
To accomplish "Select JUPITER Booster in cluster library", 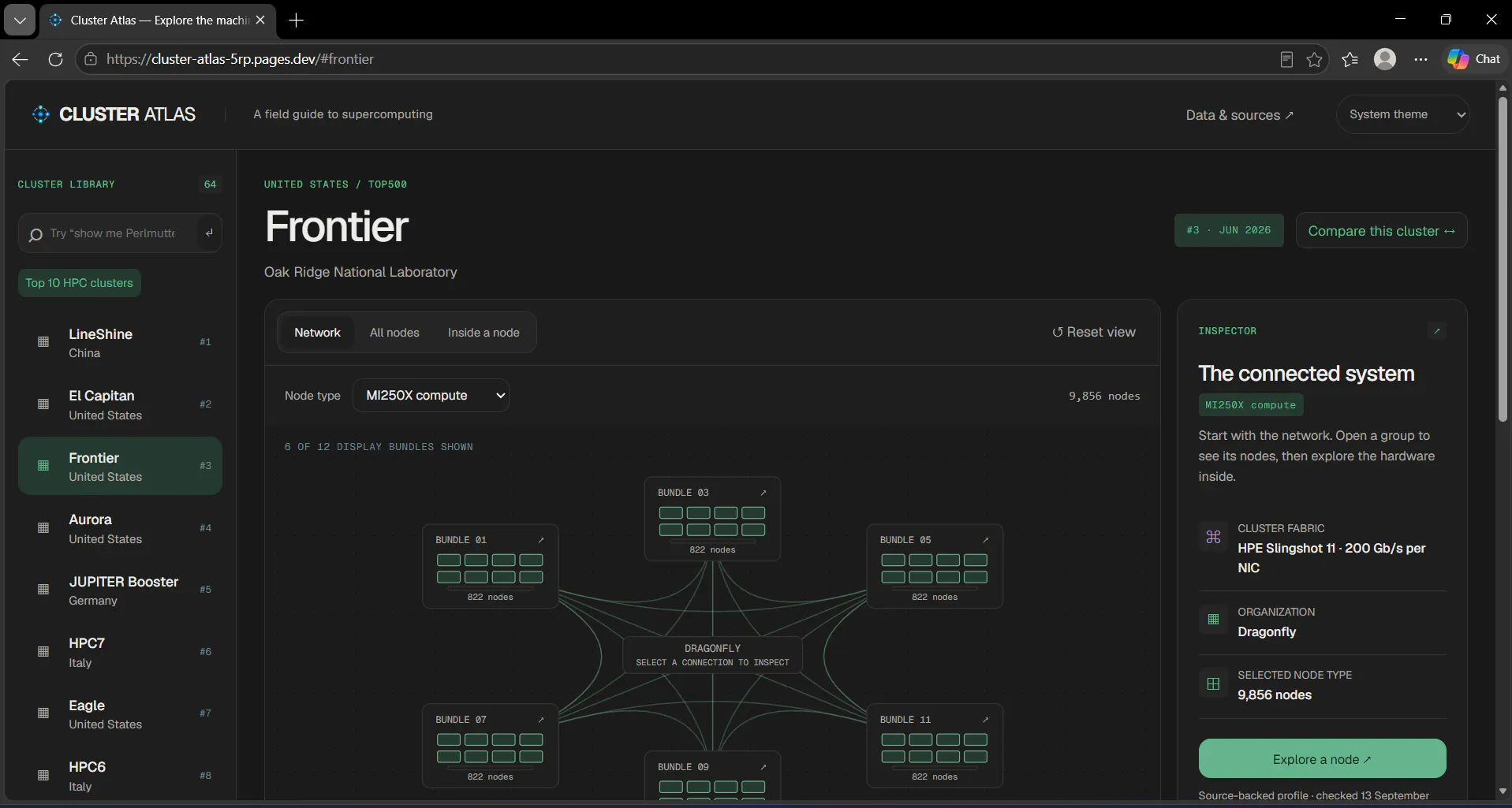I will [x=120, y=590].
